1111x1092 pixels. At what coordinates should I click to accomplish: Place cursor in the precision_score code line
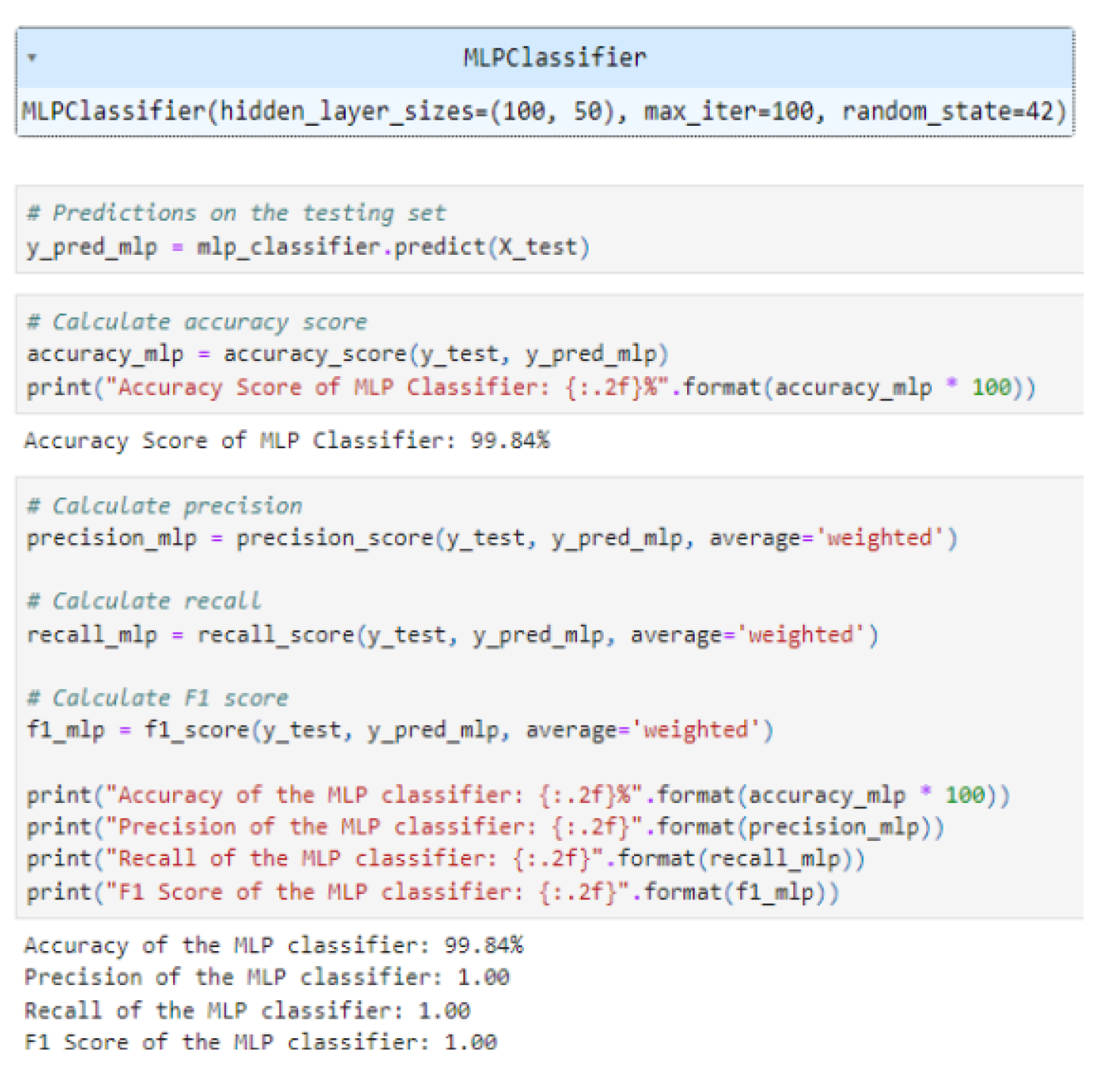(491, 538)
